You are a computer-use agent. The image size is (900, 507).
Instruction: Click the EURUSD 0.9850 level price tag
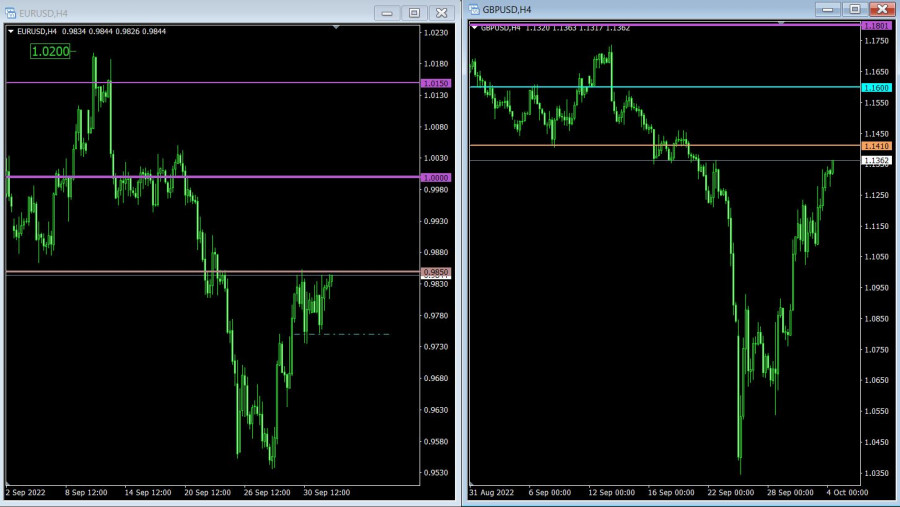437,271
